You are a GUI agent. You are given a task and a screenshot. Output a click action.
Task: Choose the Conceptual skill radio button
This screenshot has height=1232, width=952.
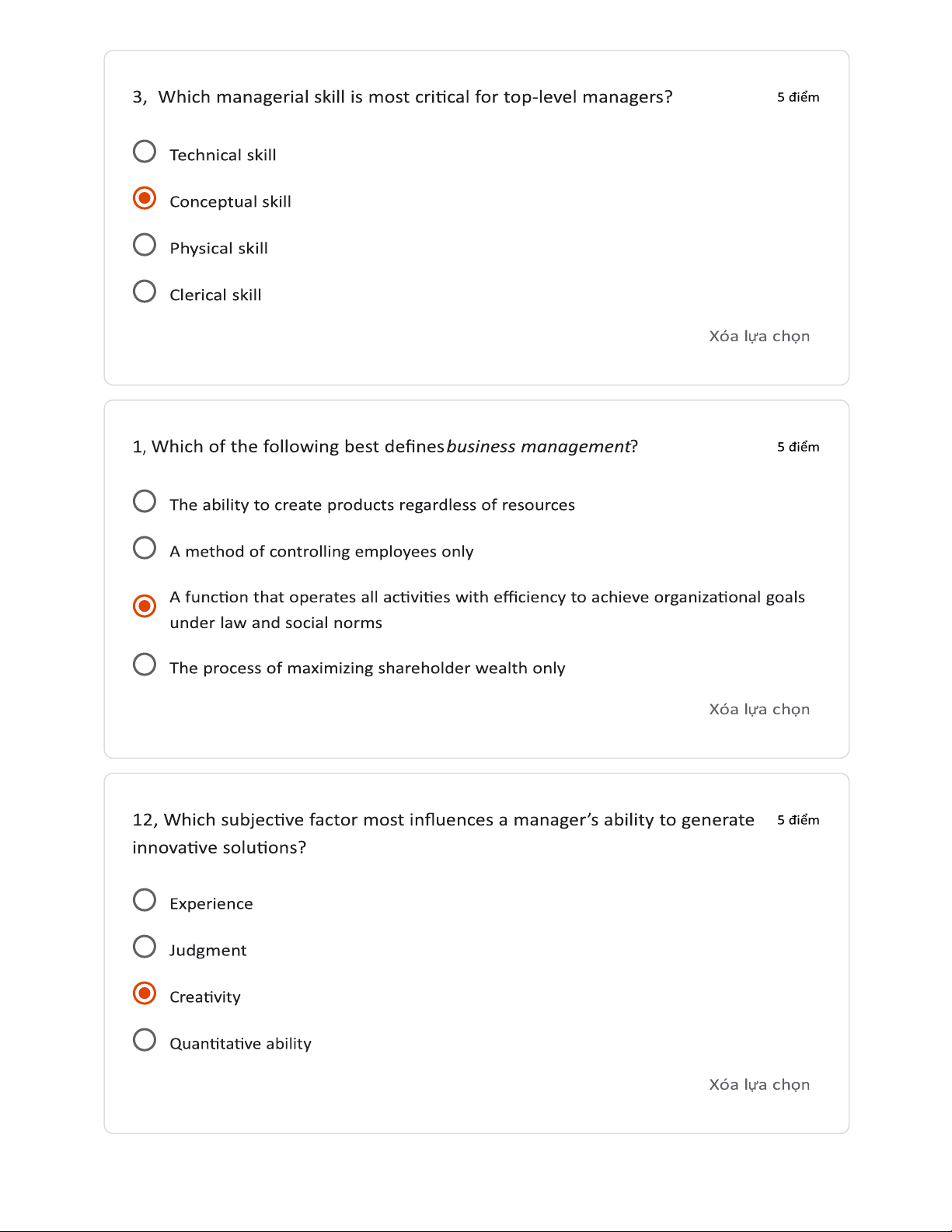[145, 198]
